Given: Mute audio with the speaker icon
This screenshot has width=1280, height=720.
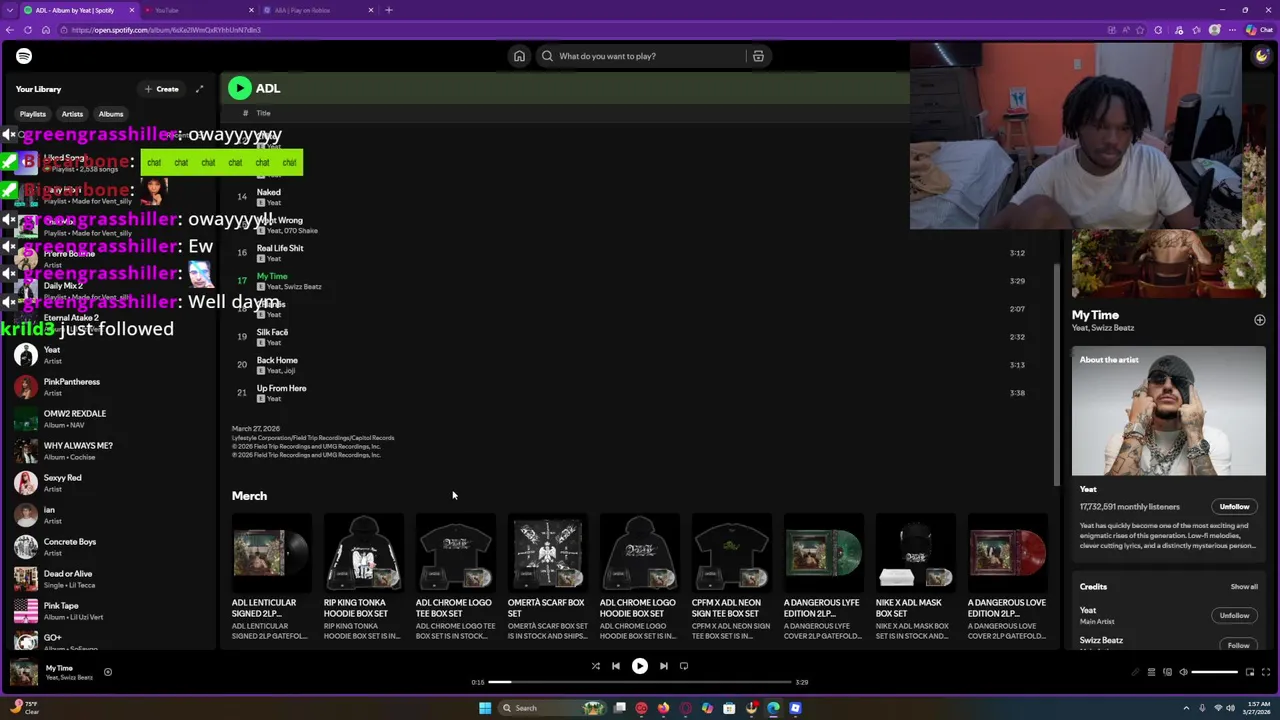Looking at the screenshot, I should point(1183,672).
